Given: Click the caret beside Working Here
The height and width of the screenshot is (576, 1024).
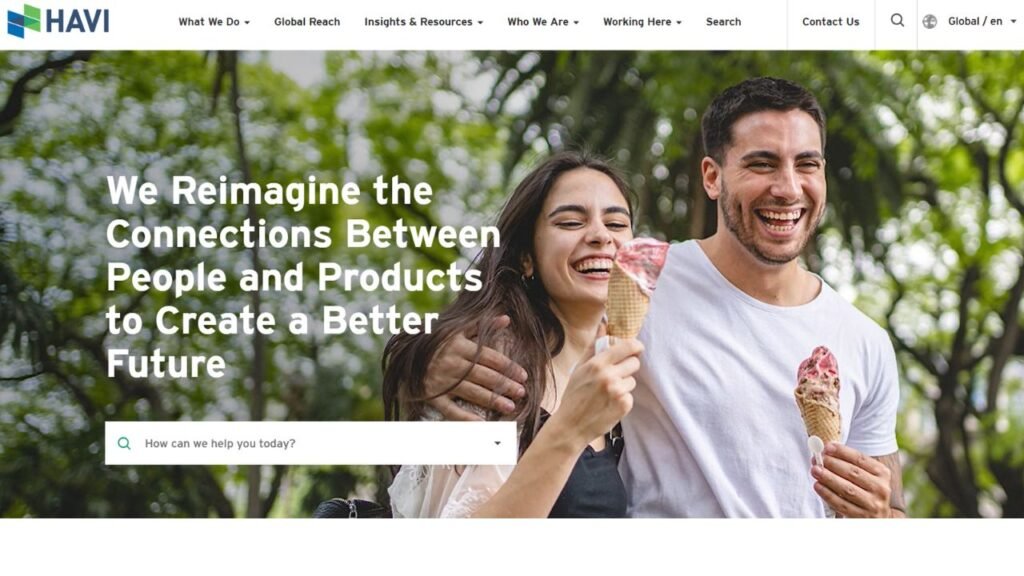Looking at the screenshot, I should click(x=679, y=22).
